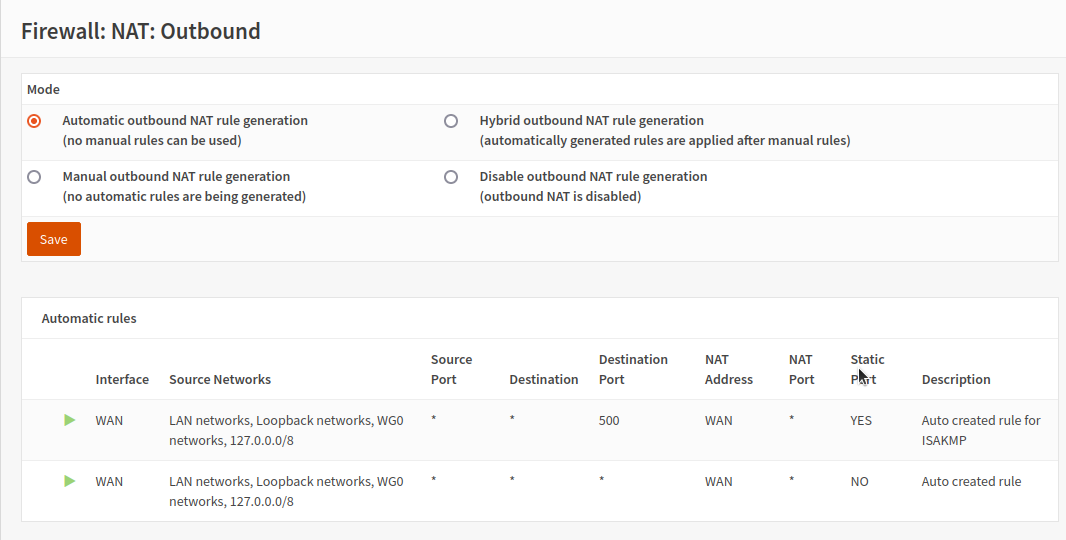Click the 'Manual outbound NAT rule generation' label text
Viewport: 1066px width, 540px height.
pos(176,176)
